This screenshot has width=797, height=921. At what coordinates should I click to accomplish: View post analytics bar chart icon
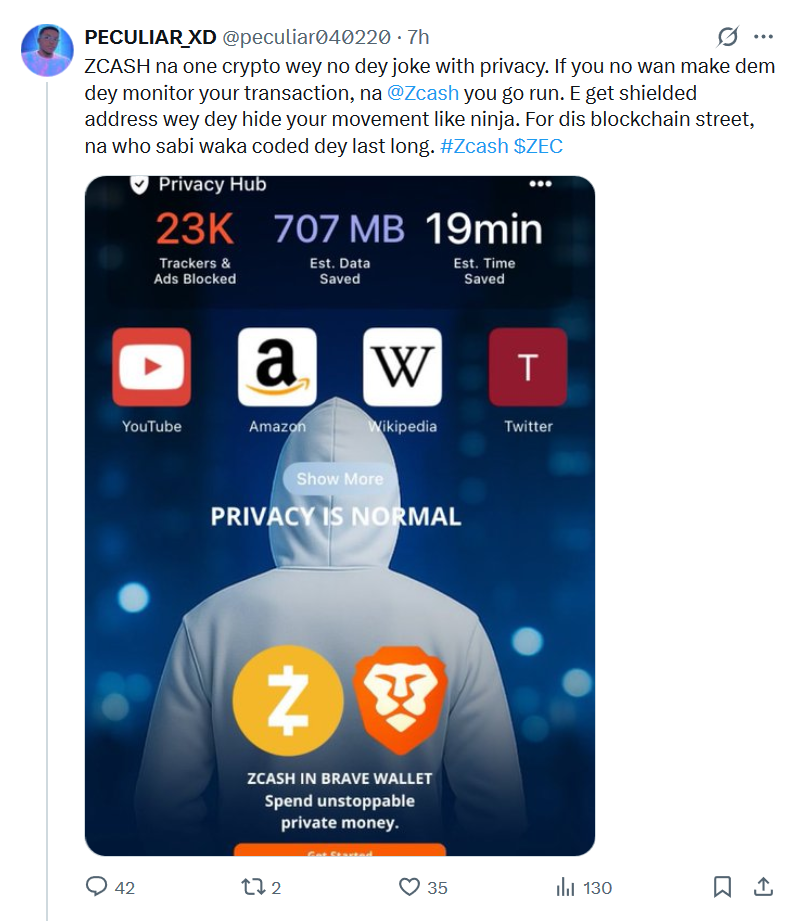tap(565, 887)
